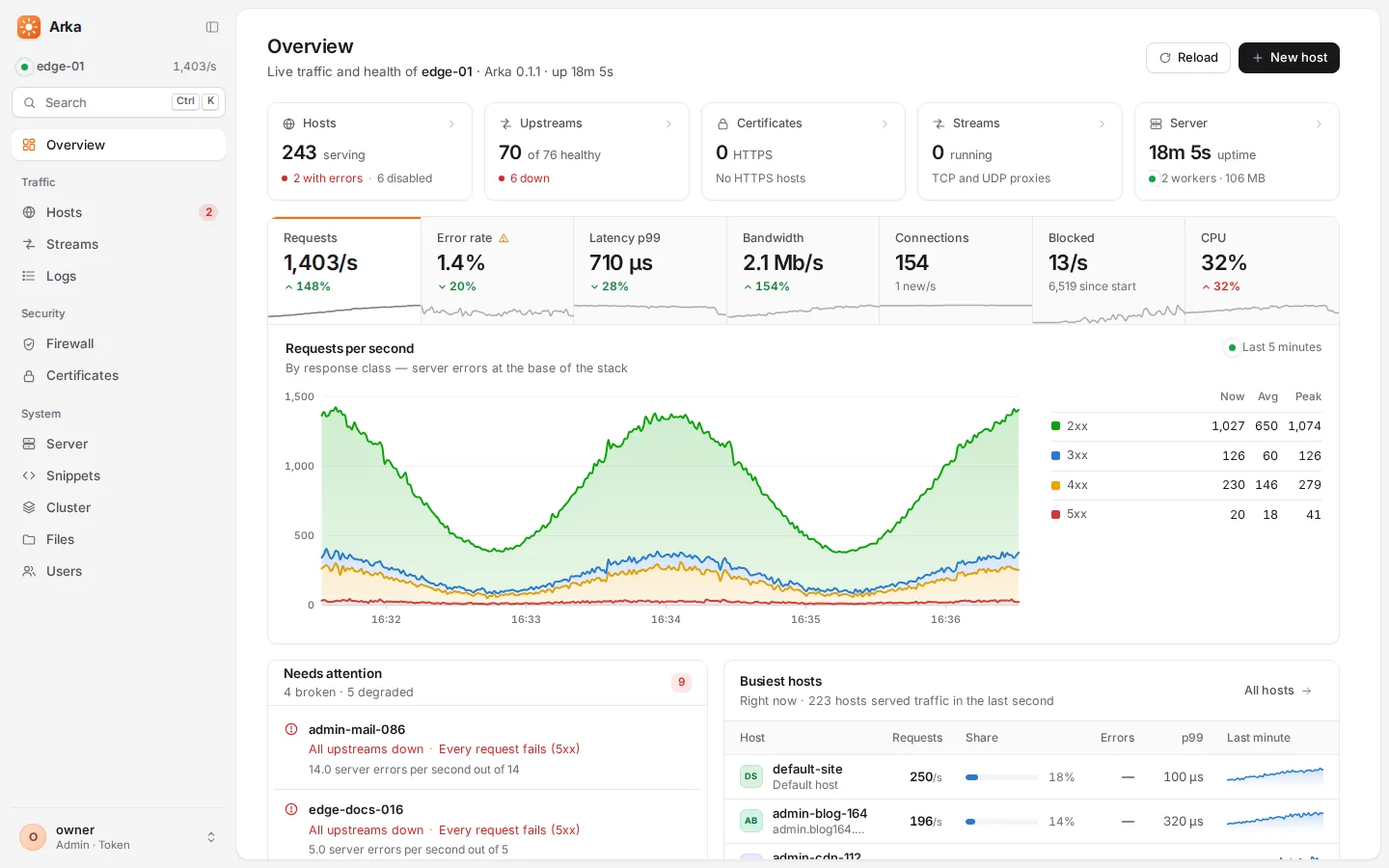Click the Certificates lock icon in the sidebar
1389x868 pixels.
pos(29,375)
